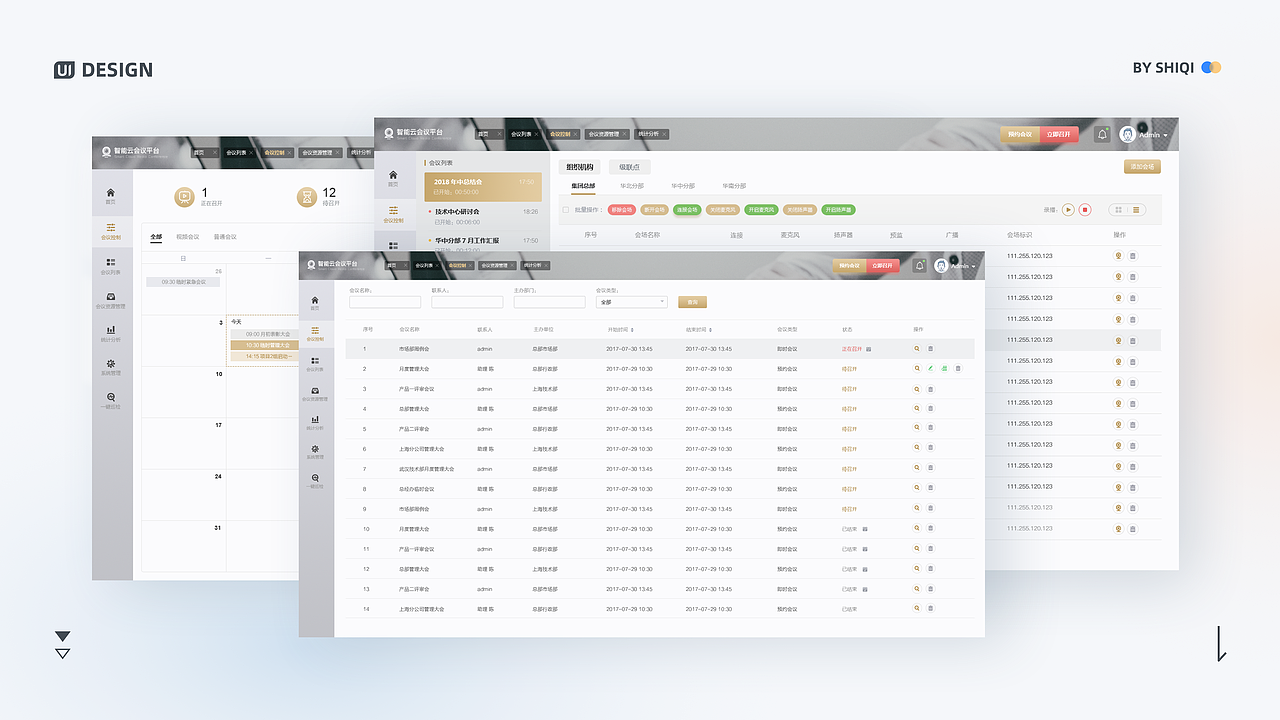Start recording with play button beside 录播
Image resolution: width=1280 pixels, height=720 pixels.
pyautogui.click(x=1068, y=210)
